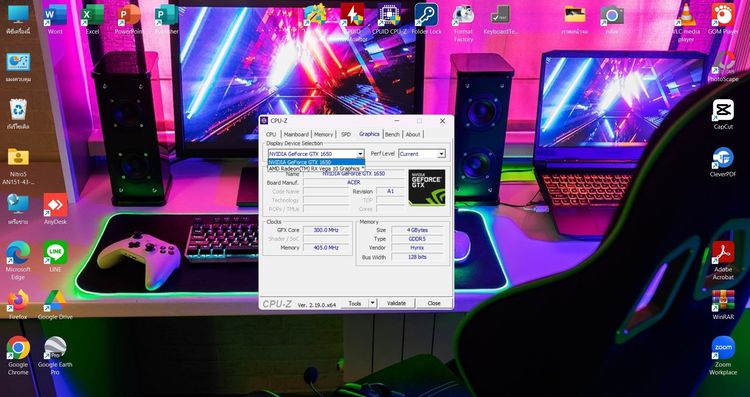
Task: Click the memory Size 4 GBytes value
Action: [417, 230]
